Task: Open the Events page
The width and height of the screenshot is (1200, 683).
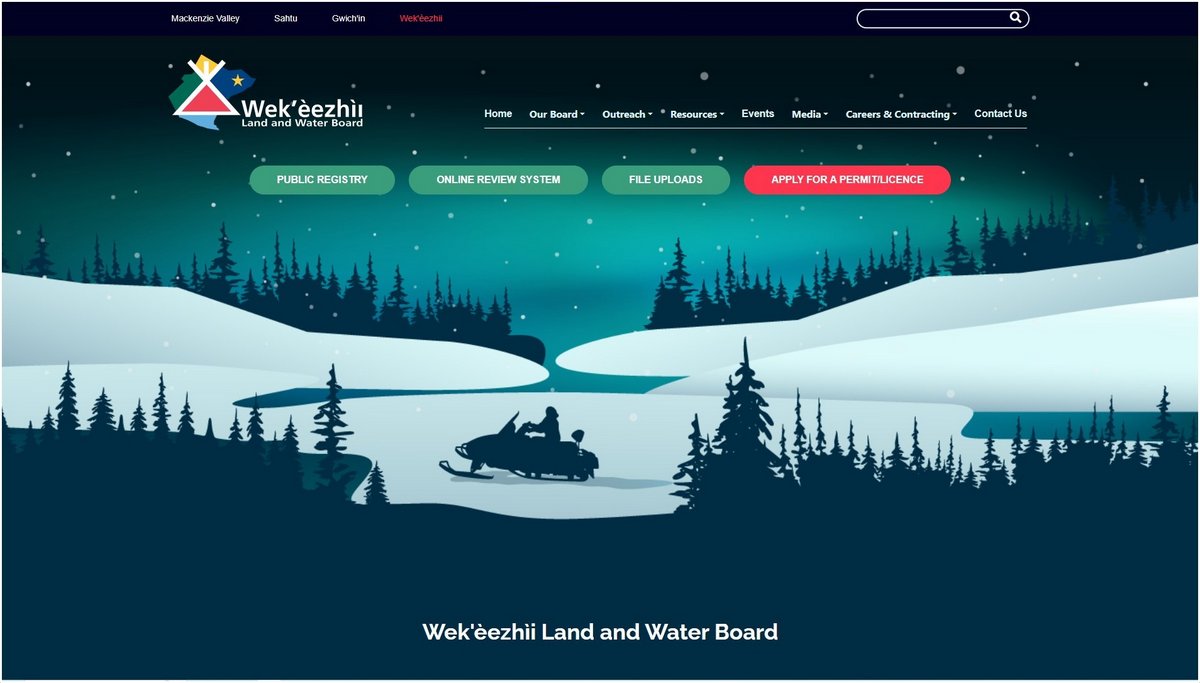Action: [758, 114]
